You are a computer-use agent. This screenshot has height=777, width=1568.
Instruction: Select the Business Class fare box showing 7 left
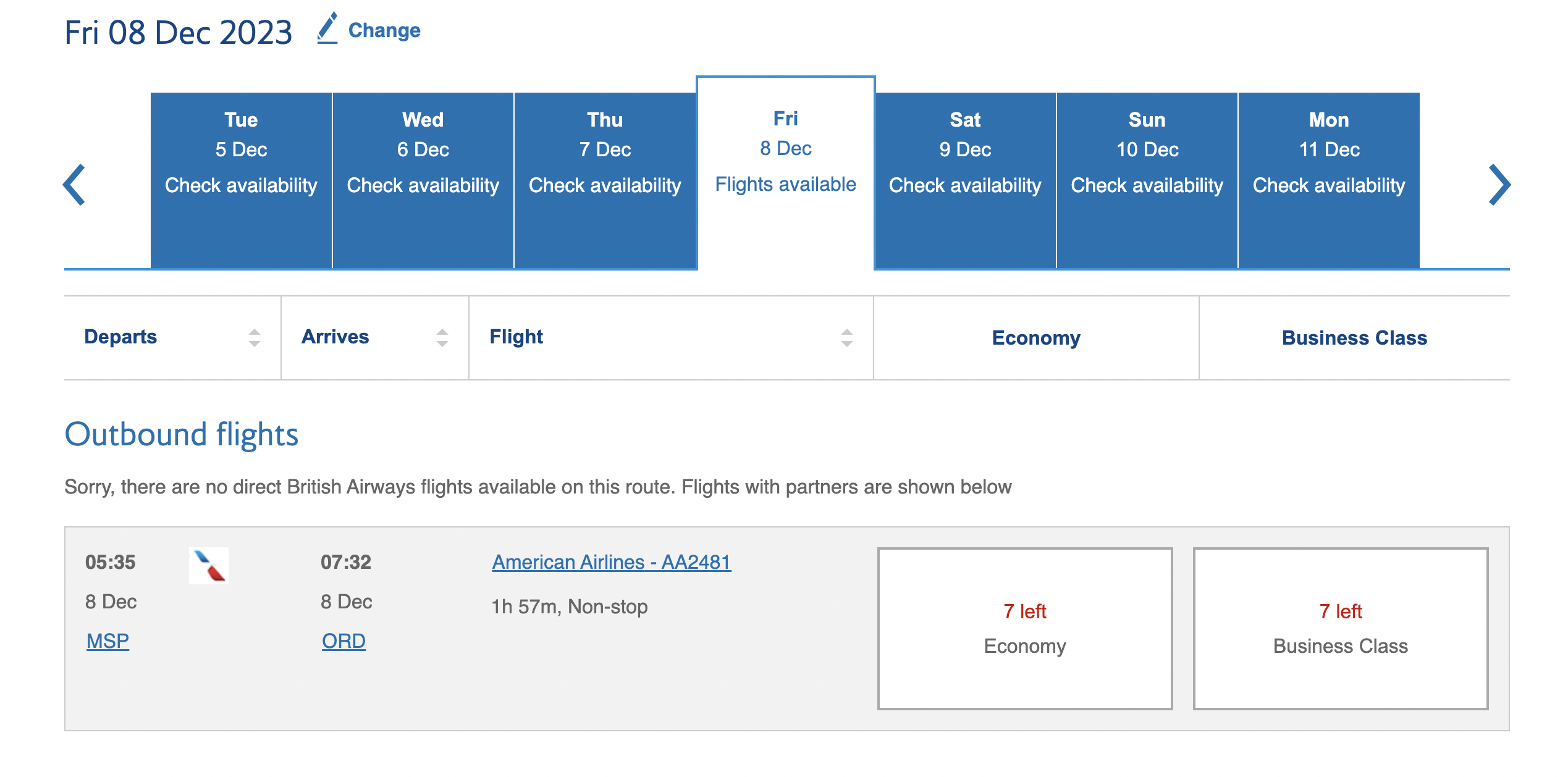(1342, 627)
